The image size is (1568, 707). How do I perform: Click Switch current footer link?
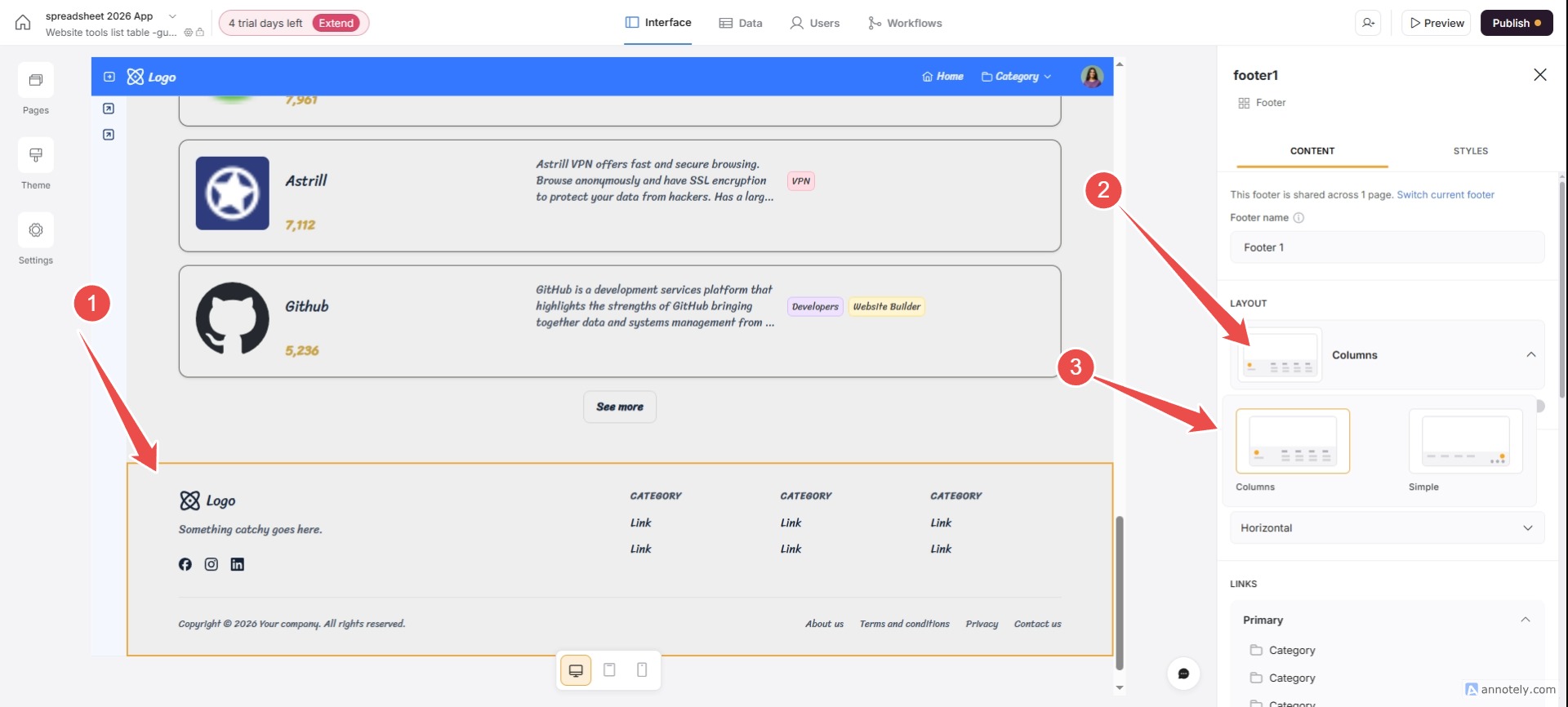click(1445, 195)
